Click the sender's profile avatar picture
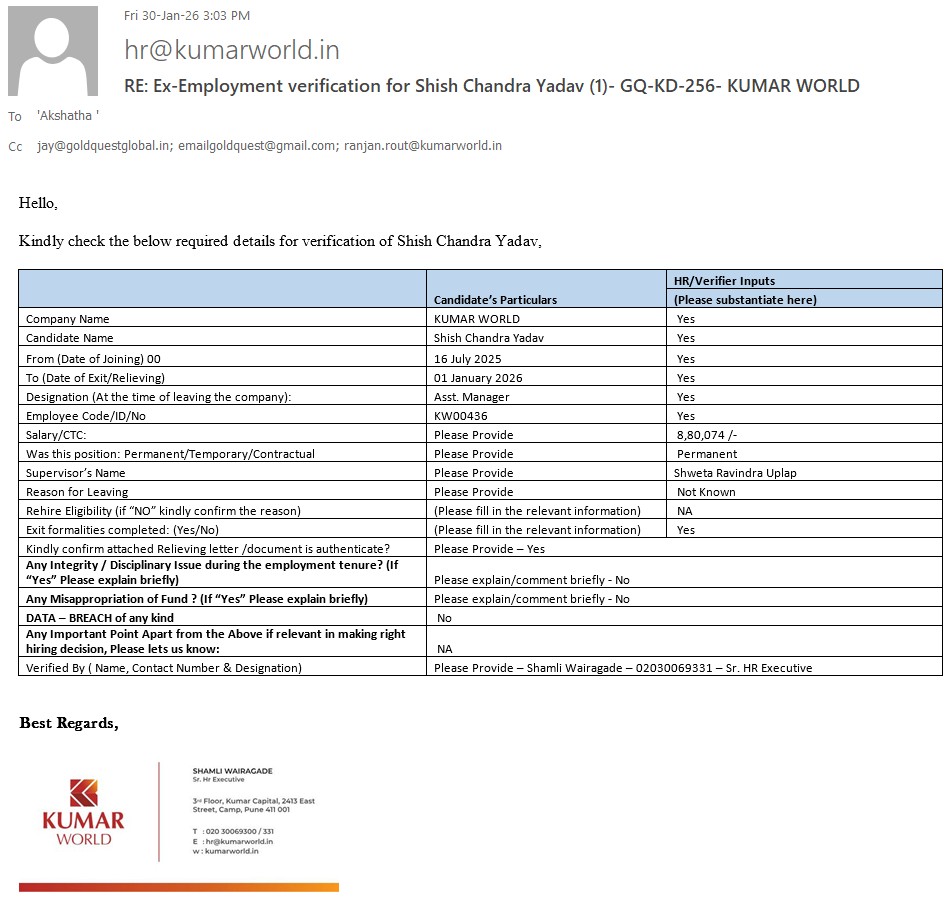 [x=53, y=51]
